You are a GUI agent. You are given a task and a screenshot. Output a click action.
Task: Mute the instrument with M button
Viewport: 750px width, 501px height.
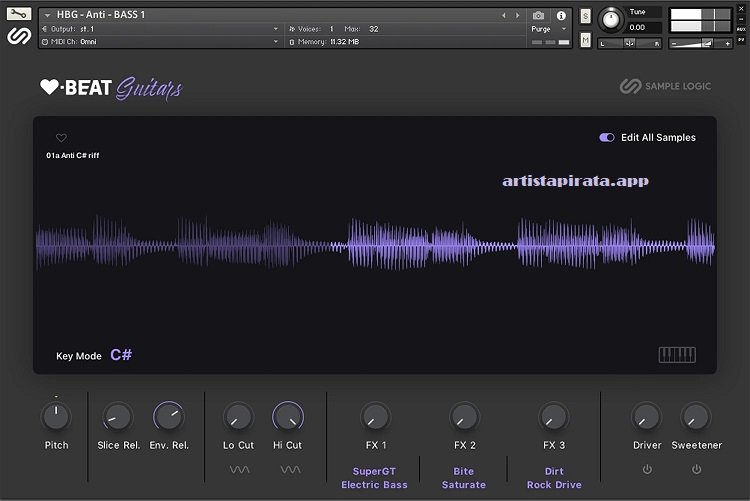pyautogui.click(x=585, y=40)
